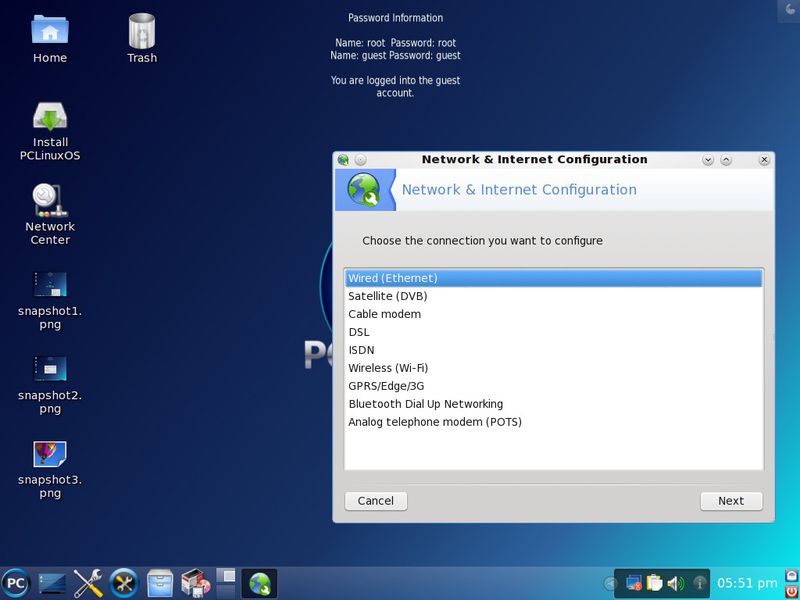Select Analog telephone modem (POTS)
Viewport: 800px width, 600px height.
[554, 422]
